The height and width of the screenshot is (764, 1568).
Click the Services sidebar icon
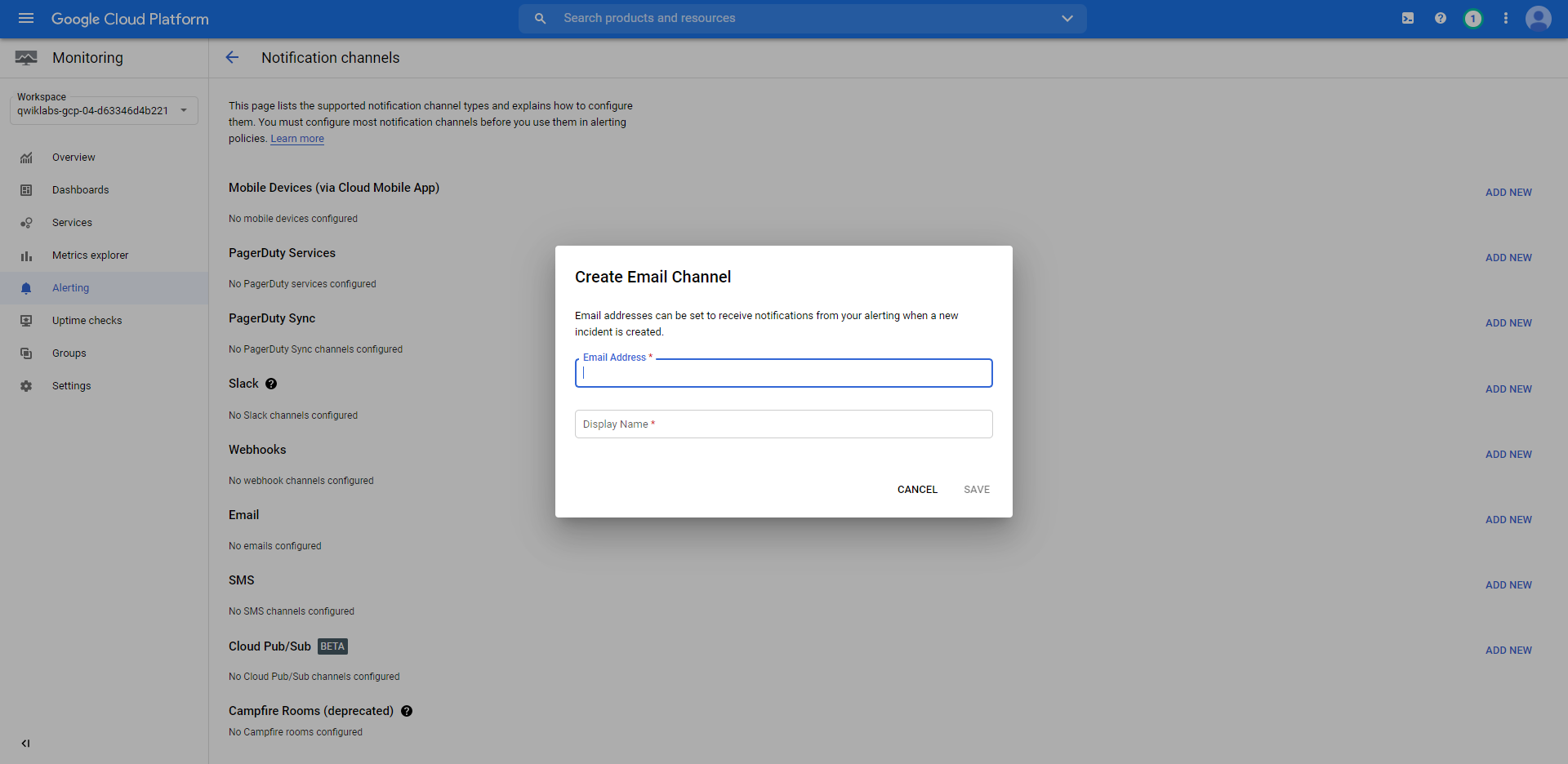click(26, 223)
